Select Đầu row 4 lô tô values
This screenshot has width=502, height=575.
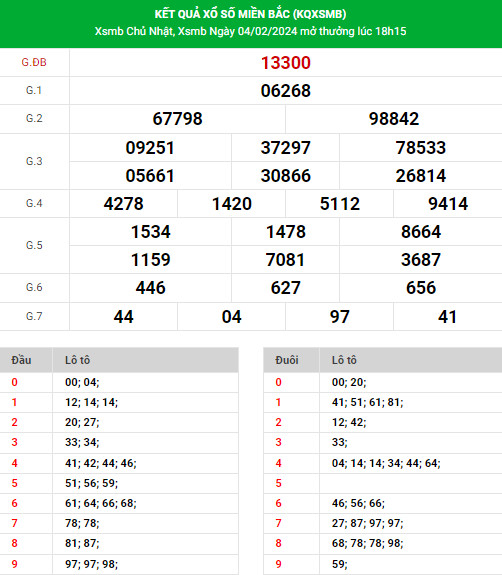point(101,463)
